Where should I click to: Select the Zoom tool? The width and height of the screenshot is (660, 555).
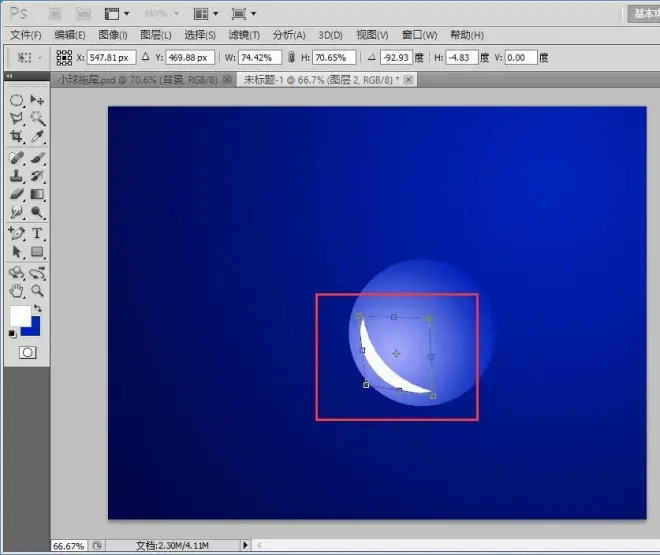[x=37, y=290]
